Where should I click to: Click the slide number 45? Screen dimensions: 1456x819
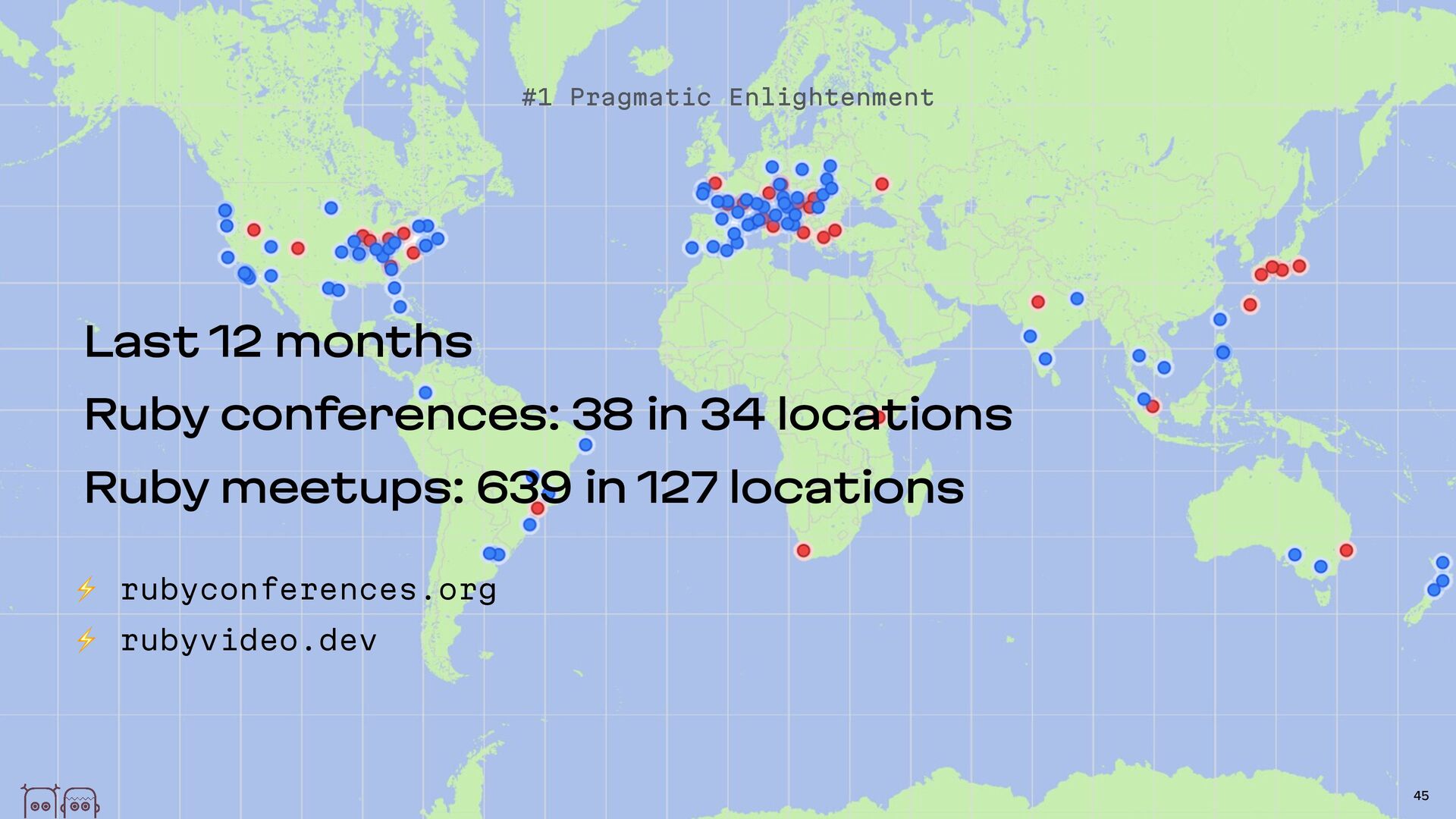pos(1420,795)
